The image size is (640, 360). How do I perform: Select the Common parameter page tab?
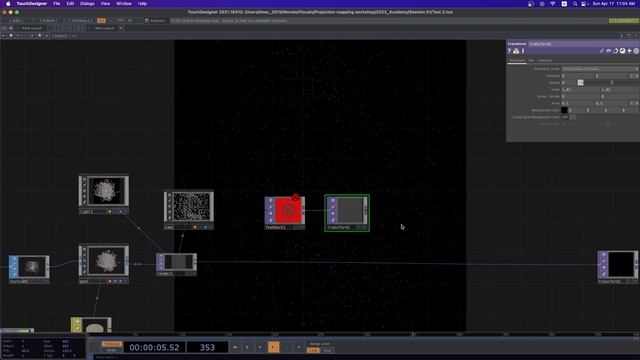tap(544, 60)
